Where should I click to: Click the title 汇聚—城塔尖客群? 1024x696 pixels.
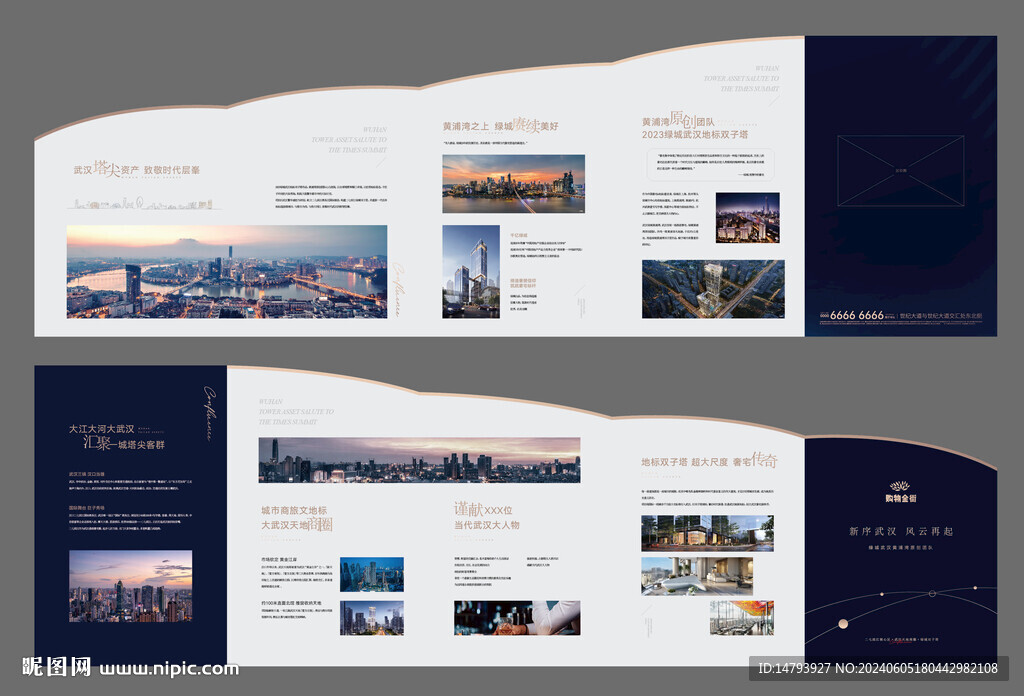(x=124, y=443)
